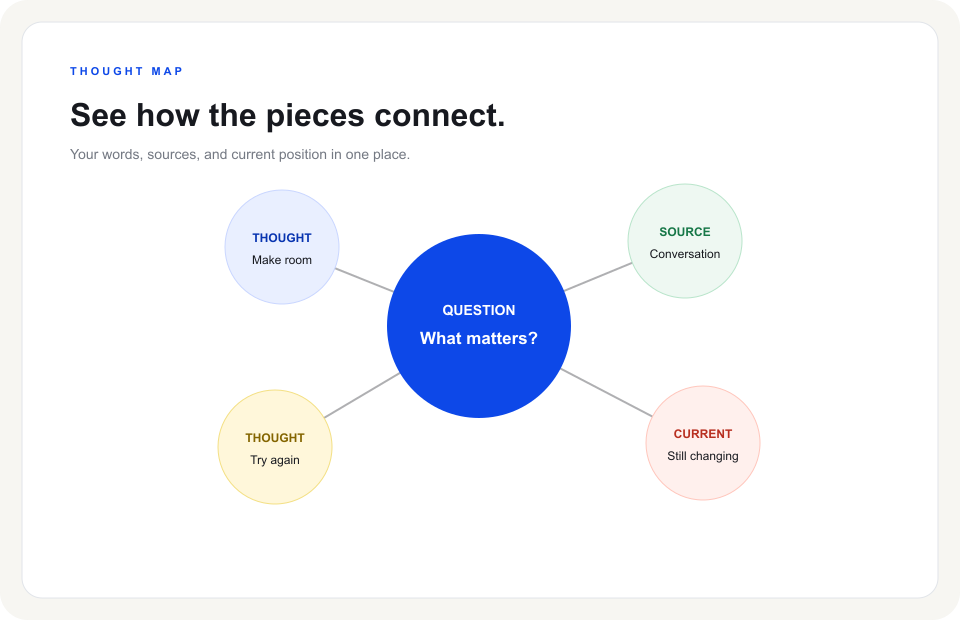Click the 'See how the pieces connect' heading

(x=288, y=115)
